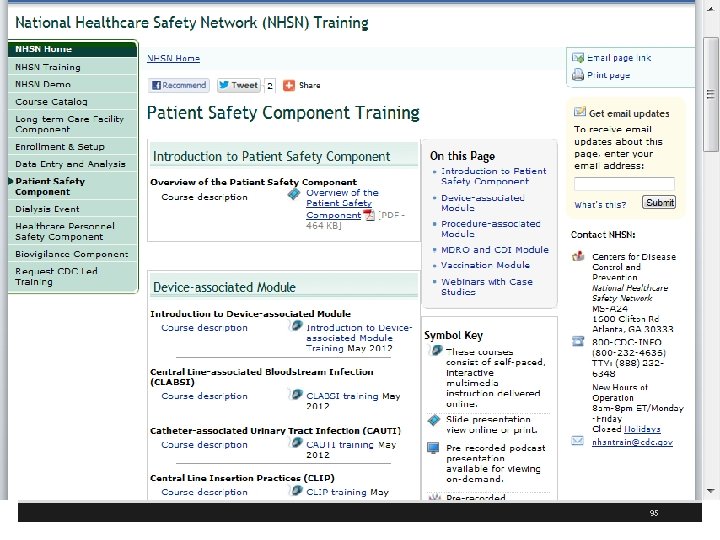Click the scrollbar down arrow

(711, 491)
